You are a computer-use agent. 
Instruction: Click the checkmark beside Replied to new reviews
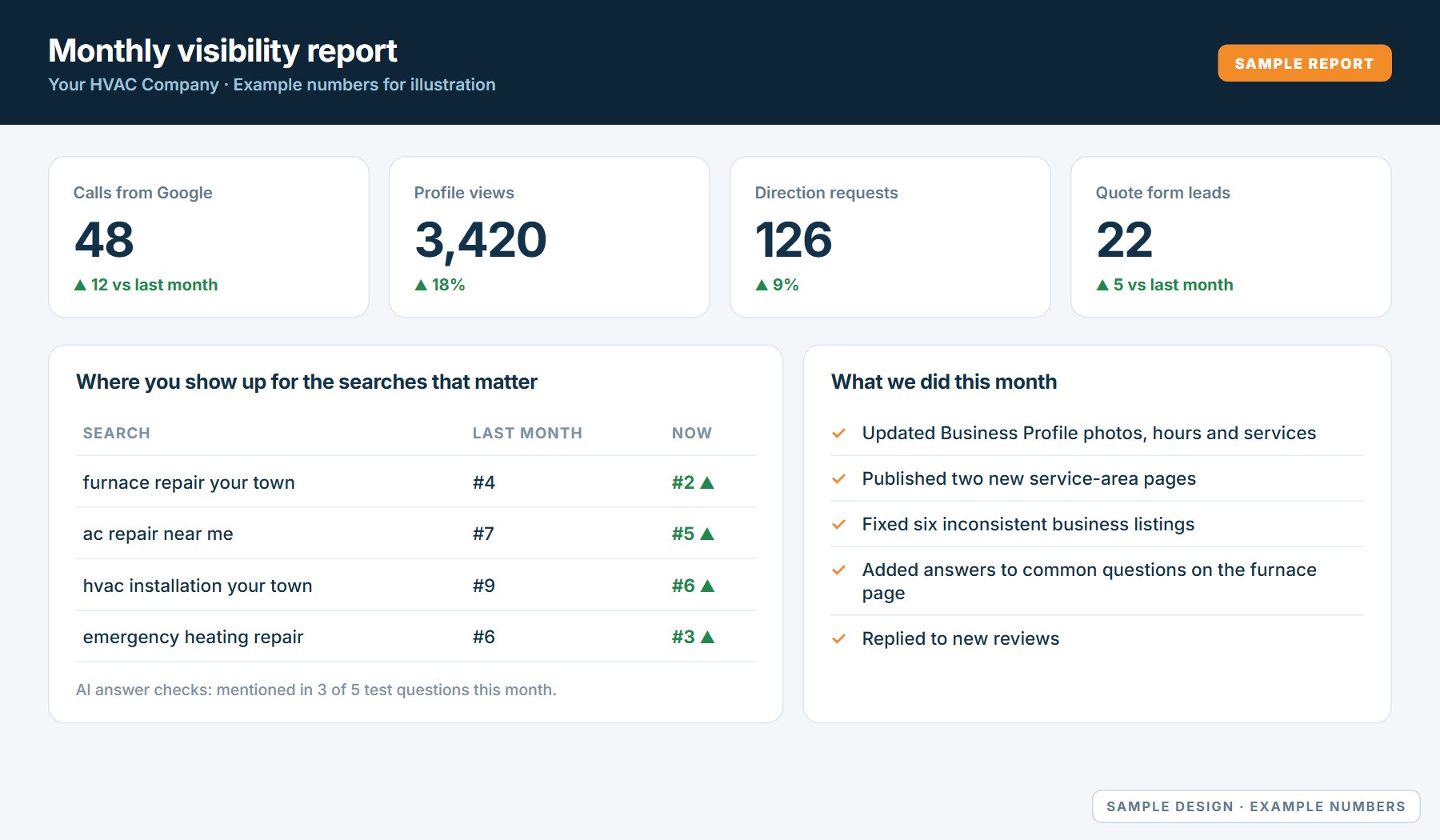pos(839,638)
